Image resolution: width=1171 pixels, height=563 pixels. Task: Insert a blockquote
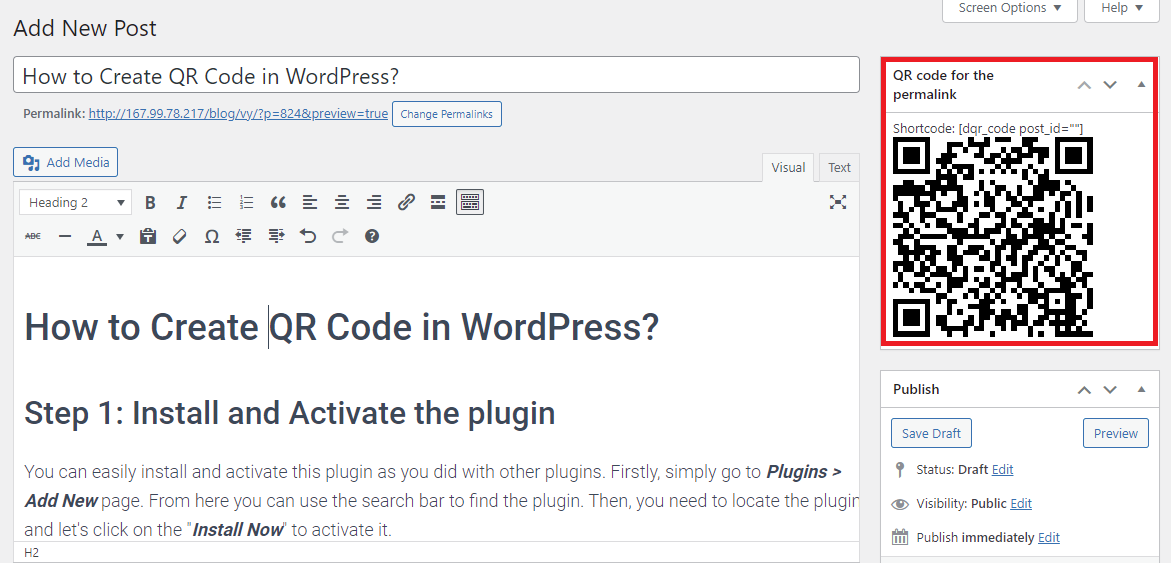278,203
